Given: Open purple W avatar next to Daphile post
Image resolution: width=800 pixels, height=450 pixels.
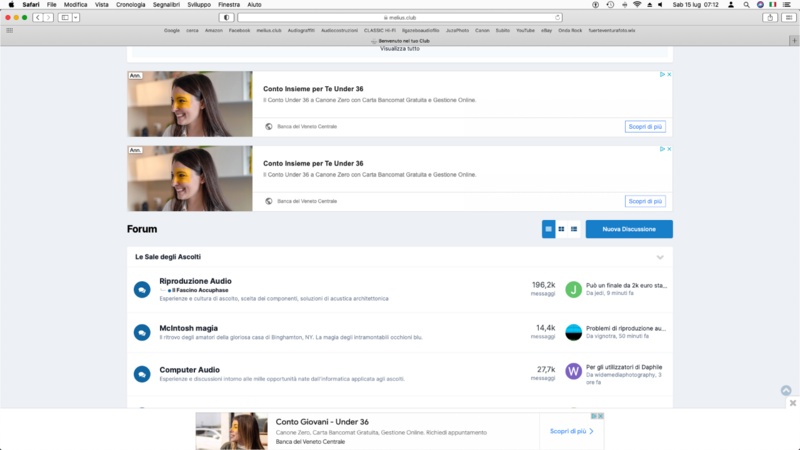Looking at the screenshot, I should (573, 372).
